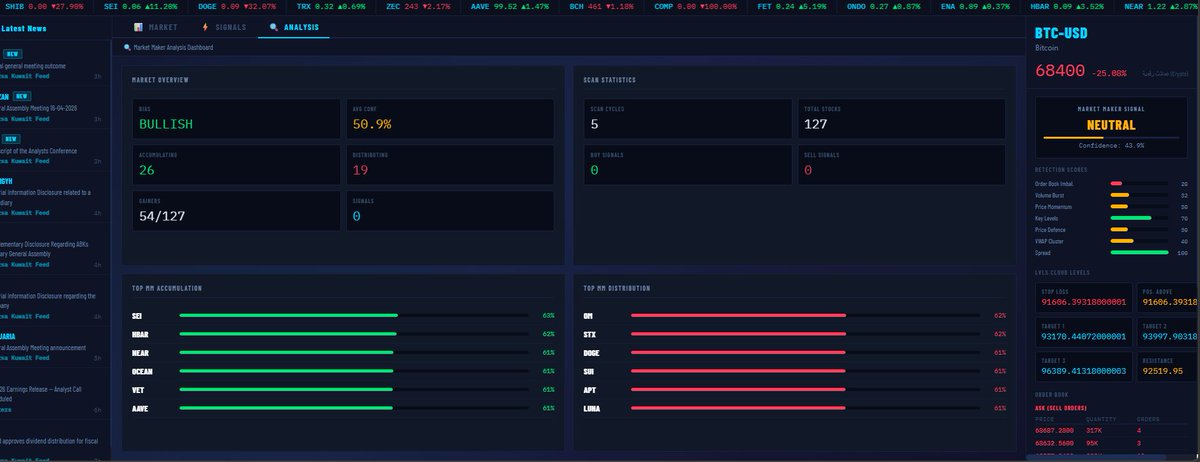1200x462 pixels.
Task: Select the AAVE ticker in the top strip
Action: (509, 6)
